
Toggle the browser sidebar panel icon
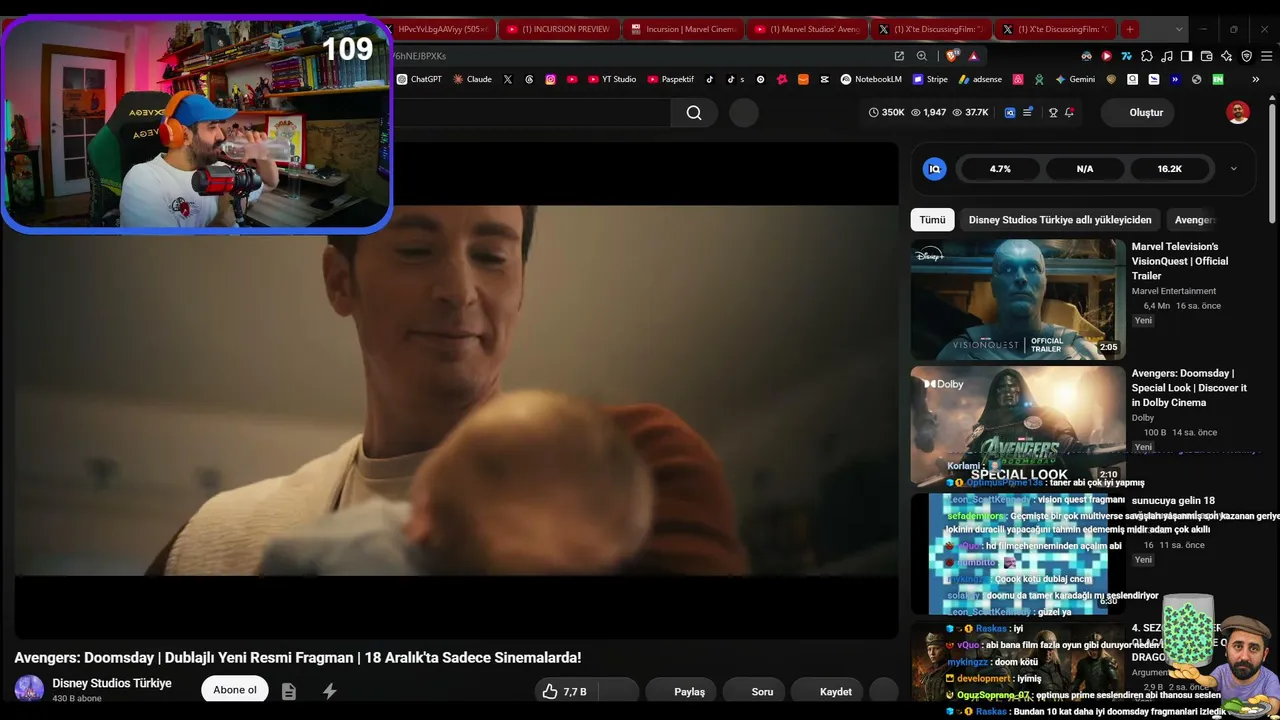pyautogui.click(x=1186, y=56)
